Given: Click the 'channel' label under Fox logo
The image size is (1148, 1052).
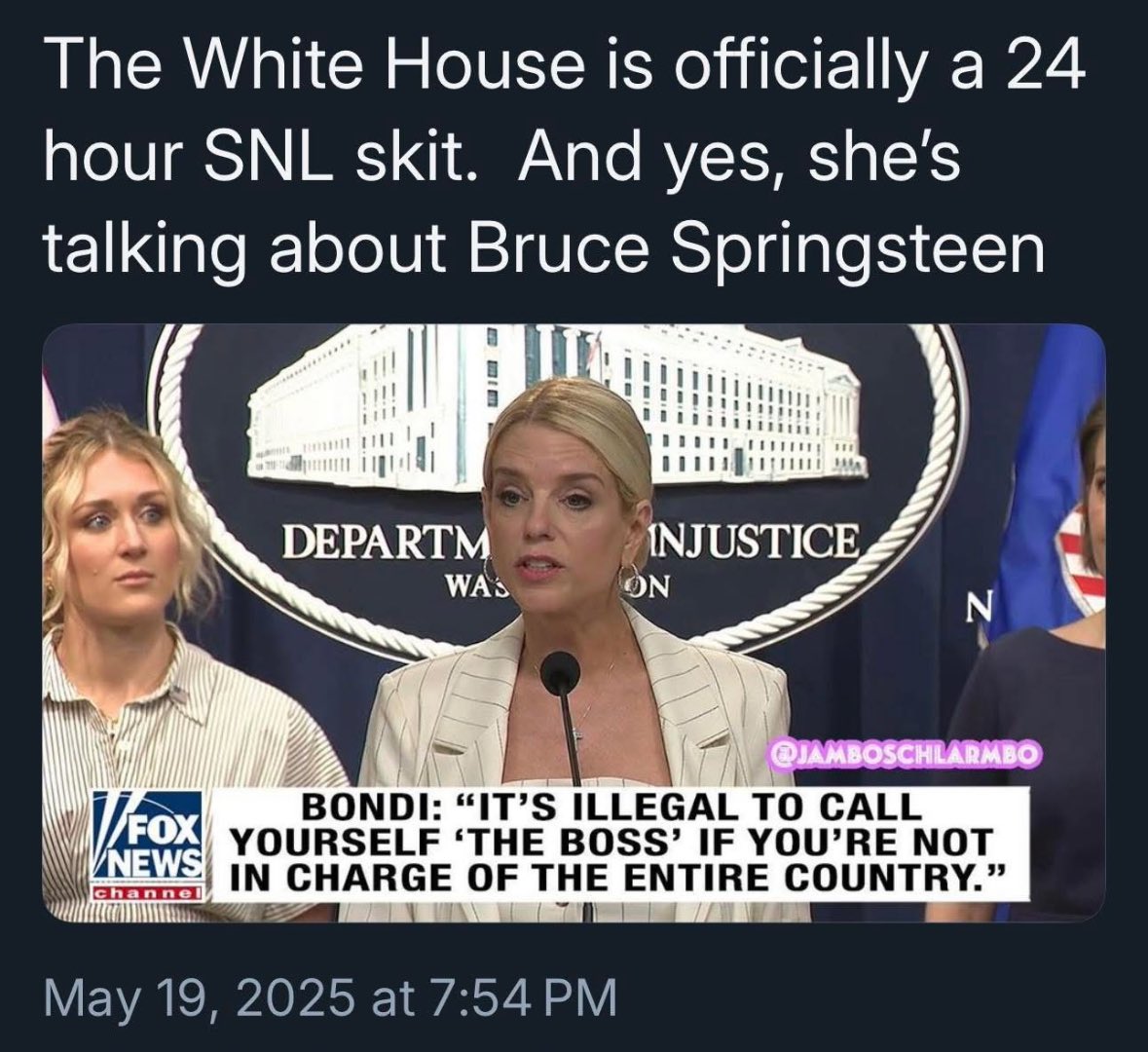Looking at the screenshot, I should tap(147, 894).
